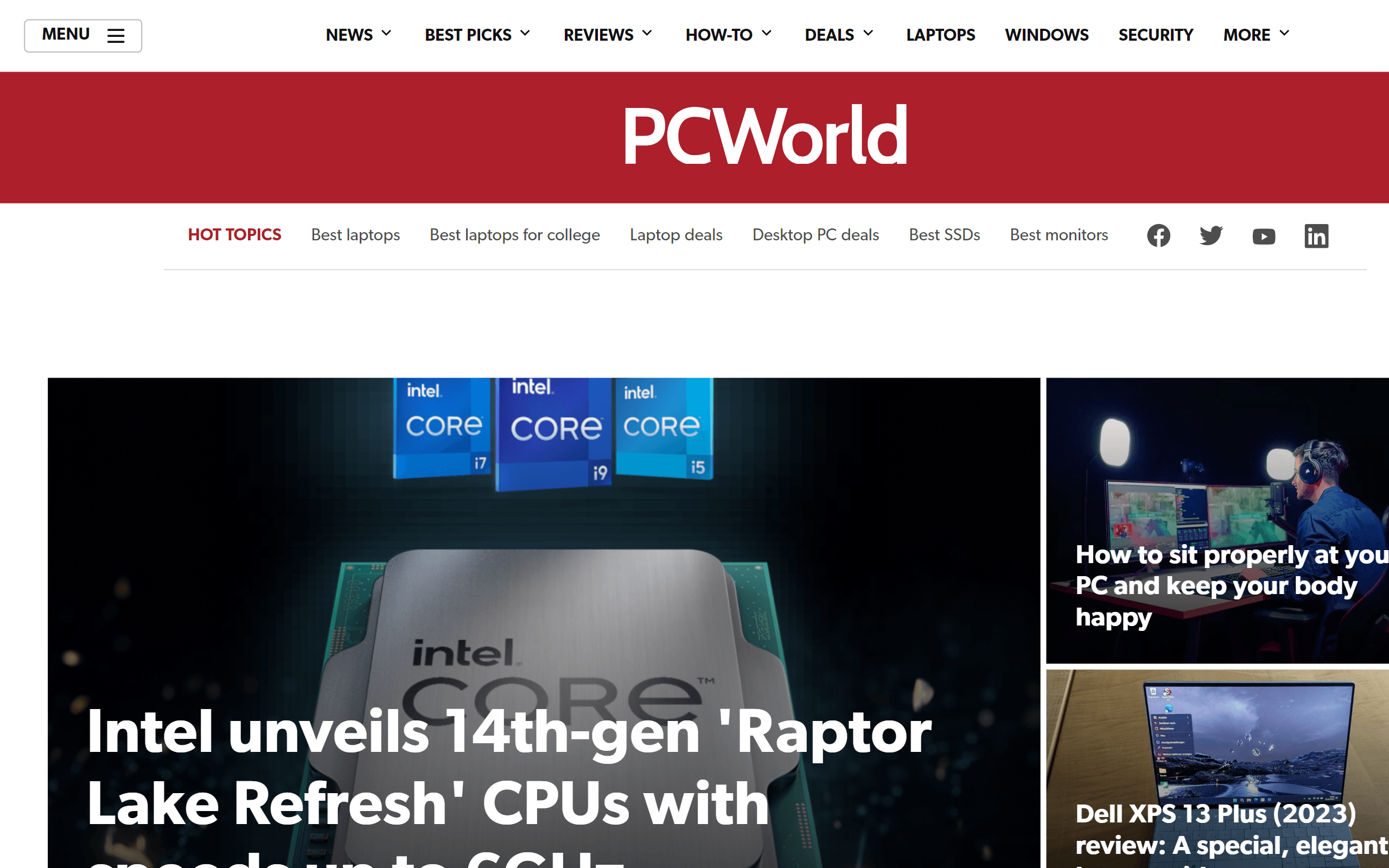Image resolution: width=1389 pixels, height=868 pixels.
Task: Open PCWorld's YouTube channel icon
Action: tap(1263, 236)
